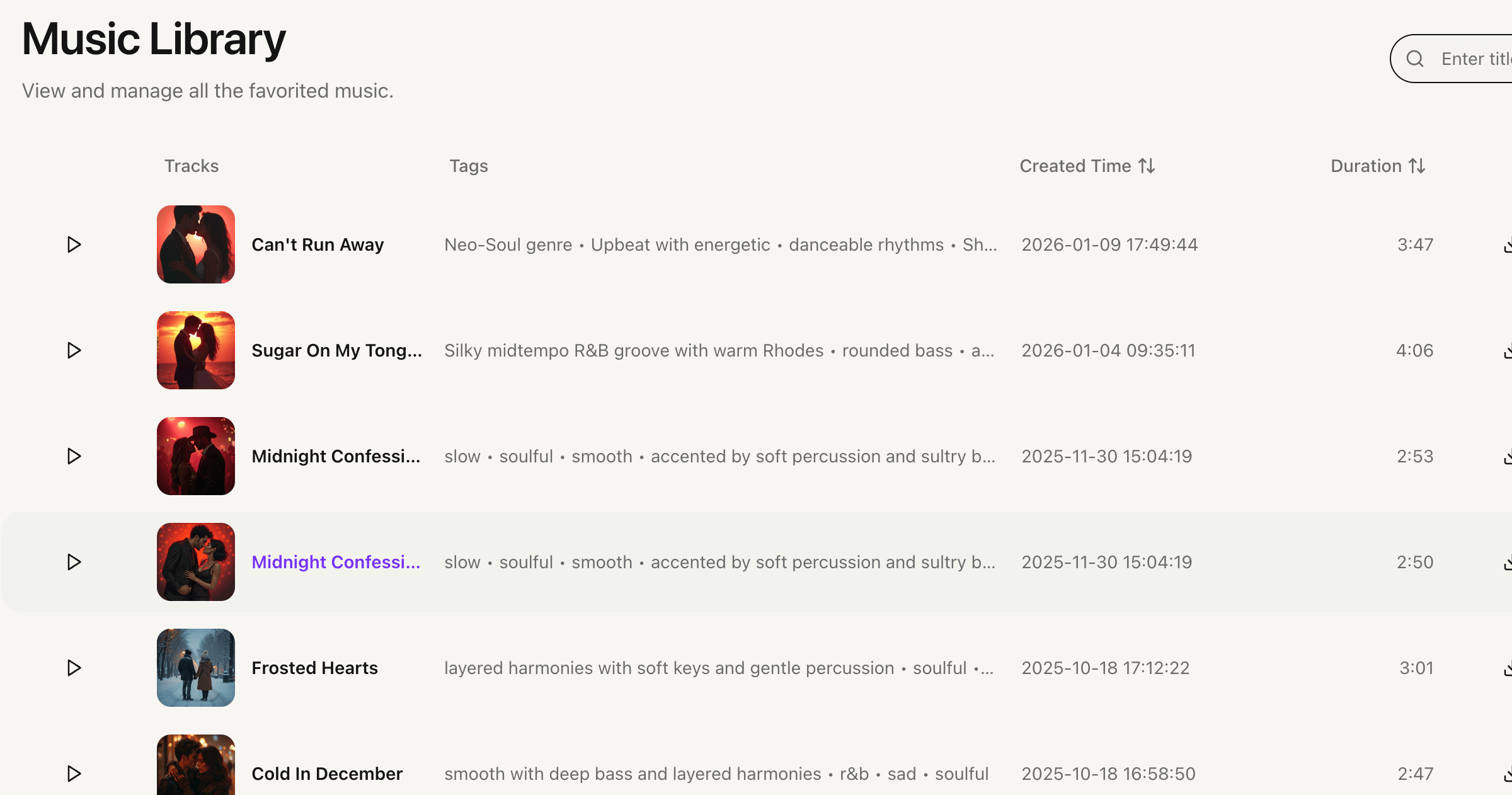Sort tracks by Created Time

tap(1087, 166)
